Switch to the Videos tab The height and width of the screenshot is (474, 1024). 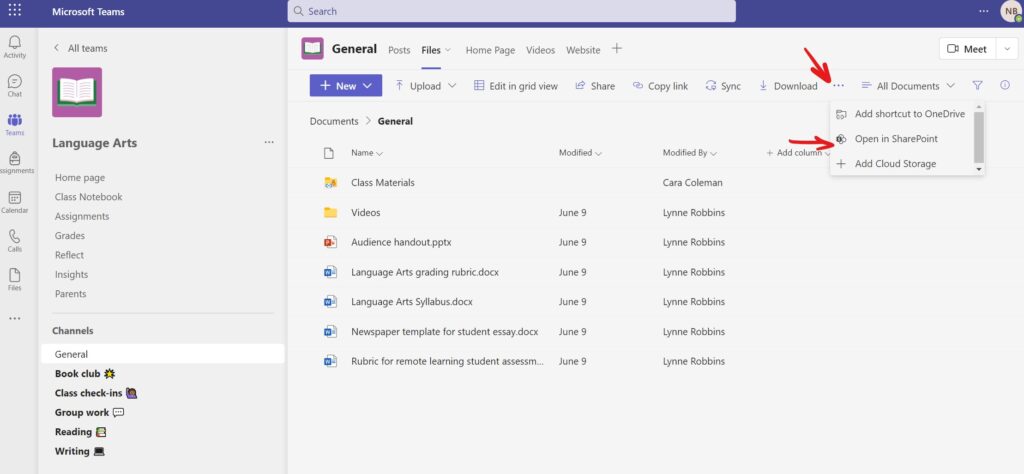coord(540,50)
